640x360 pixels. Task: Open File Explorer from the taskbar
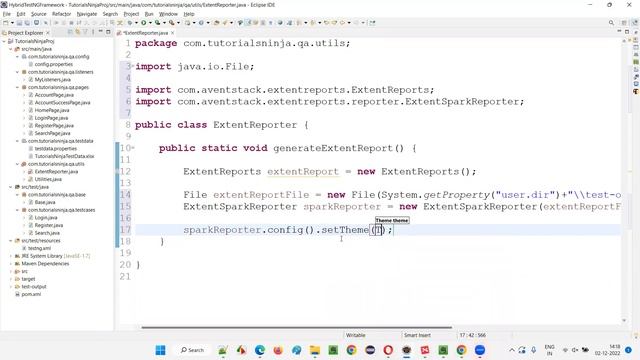(x=315, y=350)
